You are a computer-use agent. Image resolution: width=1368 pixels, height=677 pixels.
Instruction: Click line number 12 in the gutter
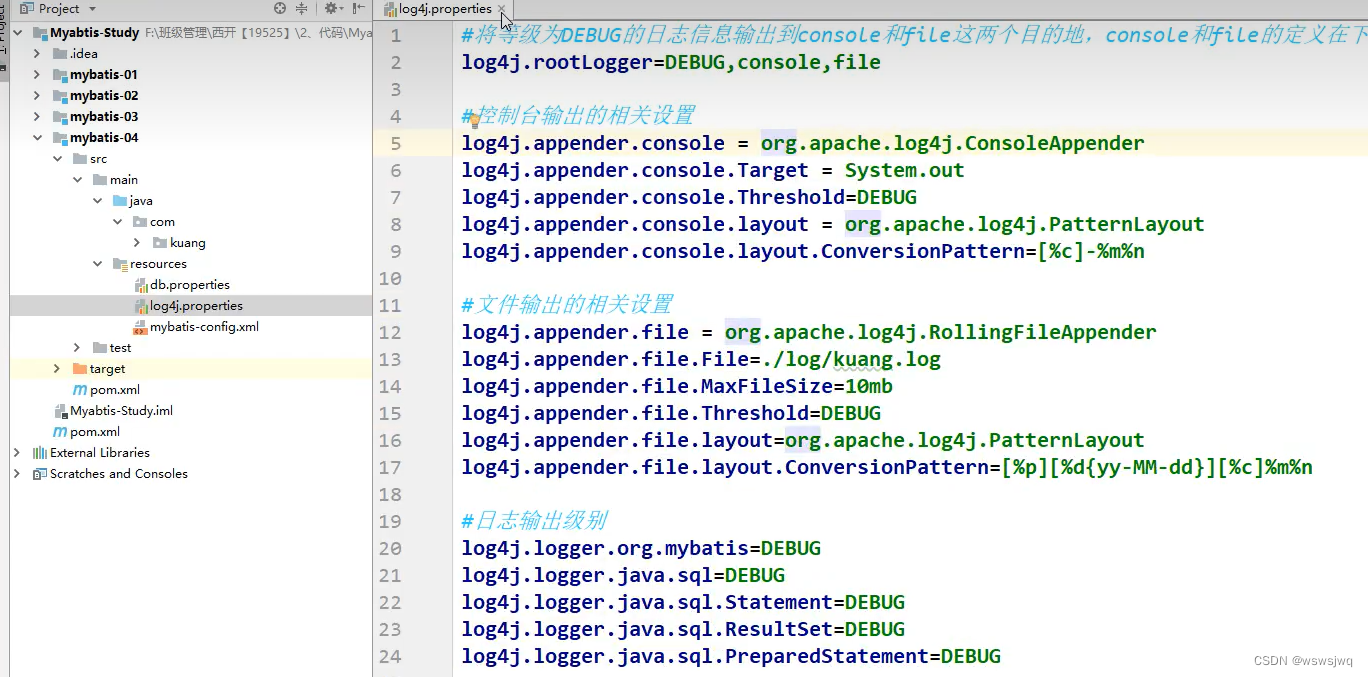pyautogui.click(x=390, y=332)
